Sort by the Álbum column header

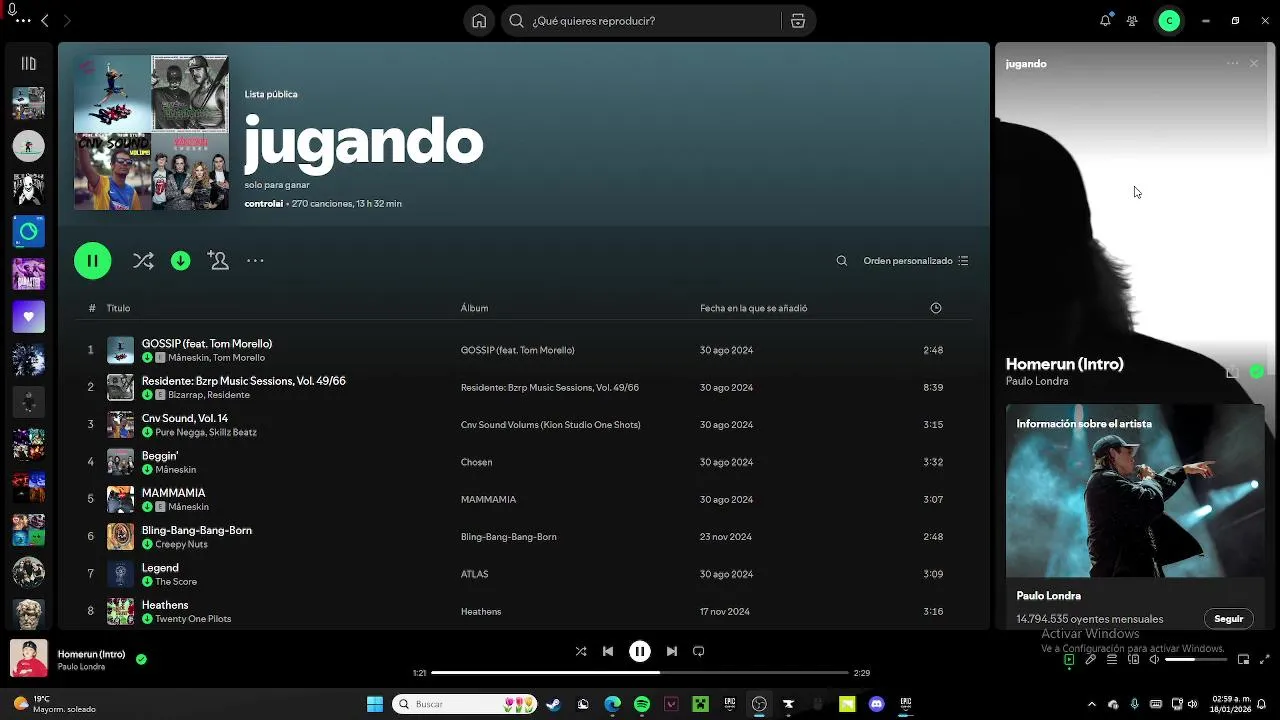(474, 308)
